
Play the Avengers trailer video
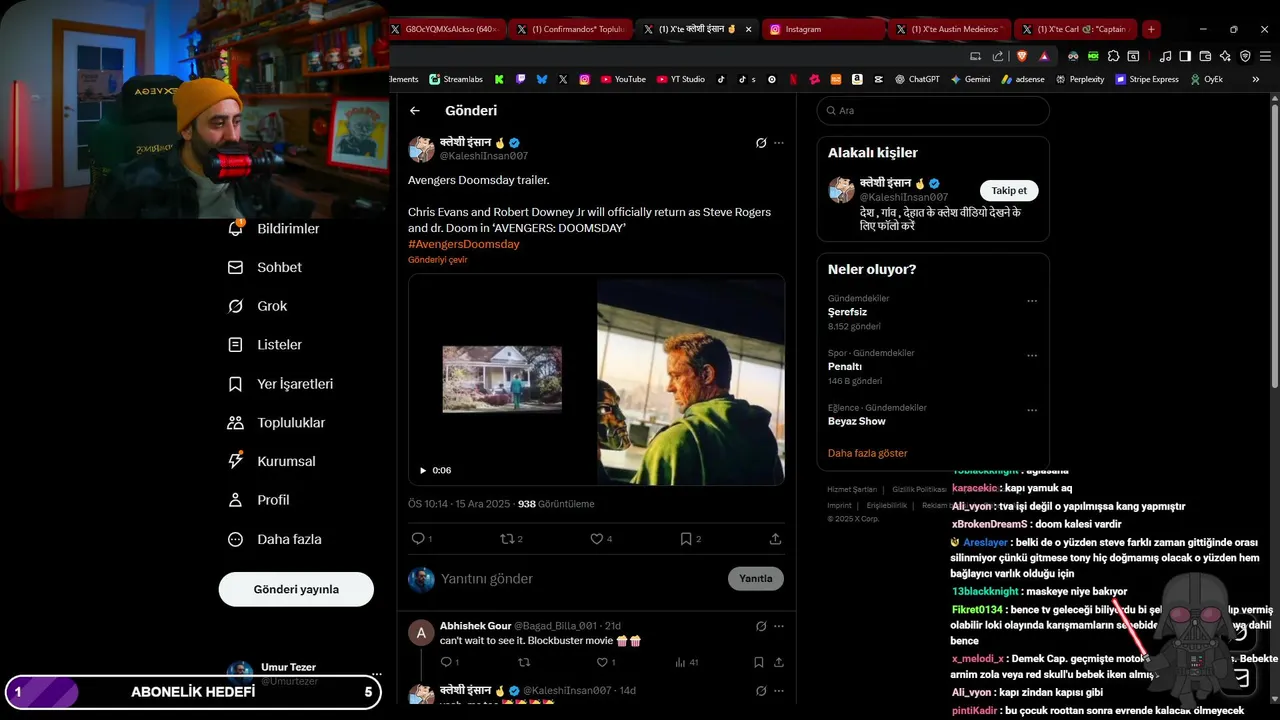coord(423,470)
